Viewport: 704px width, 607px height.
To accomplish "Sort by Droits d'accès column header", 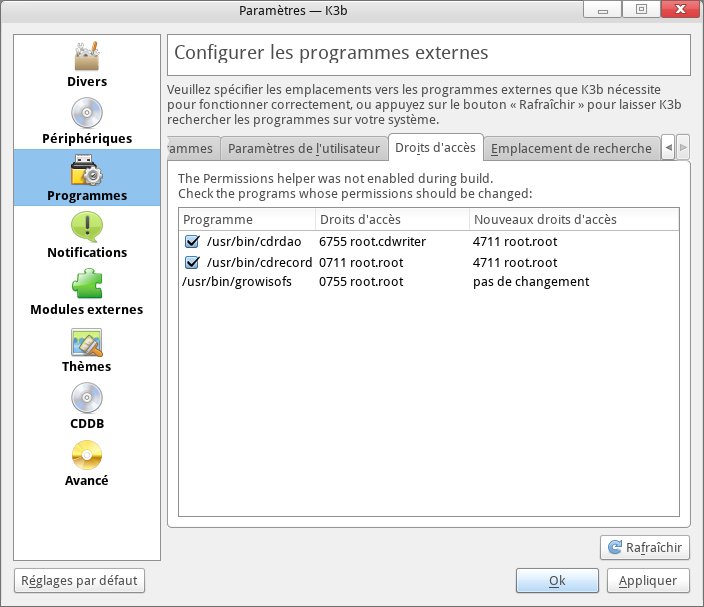I will click(392, 220).
